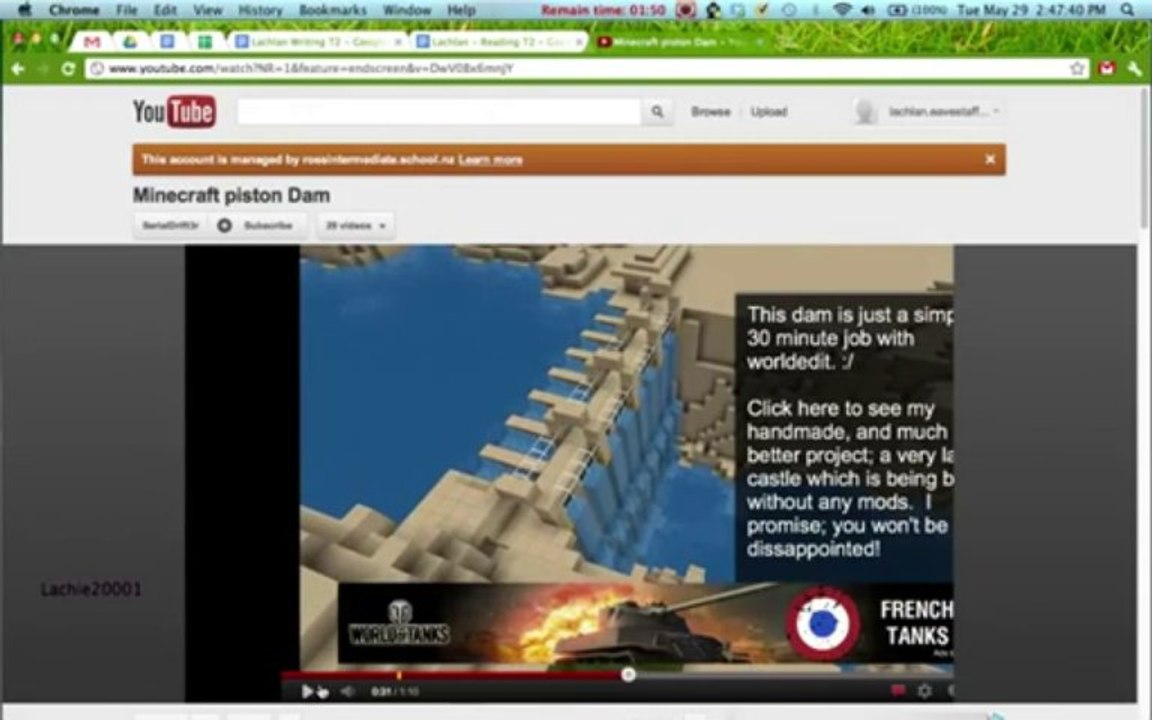This screenshot has width=1152, height=720.
Task: Open the Window menu
Action: 407,10
